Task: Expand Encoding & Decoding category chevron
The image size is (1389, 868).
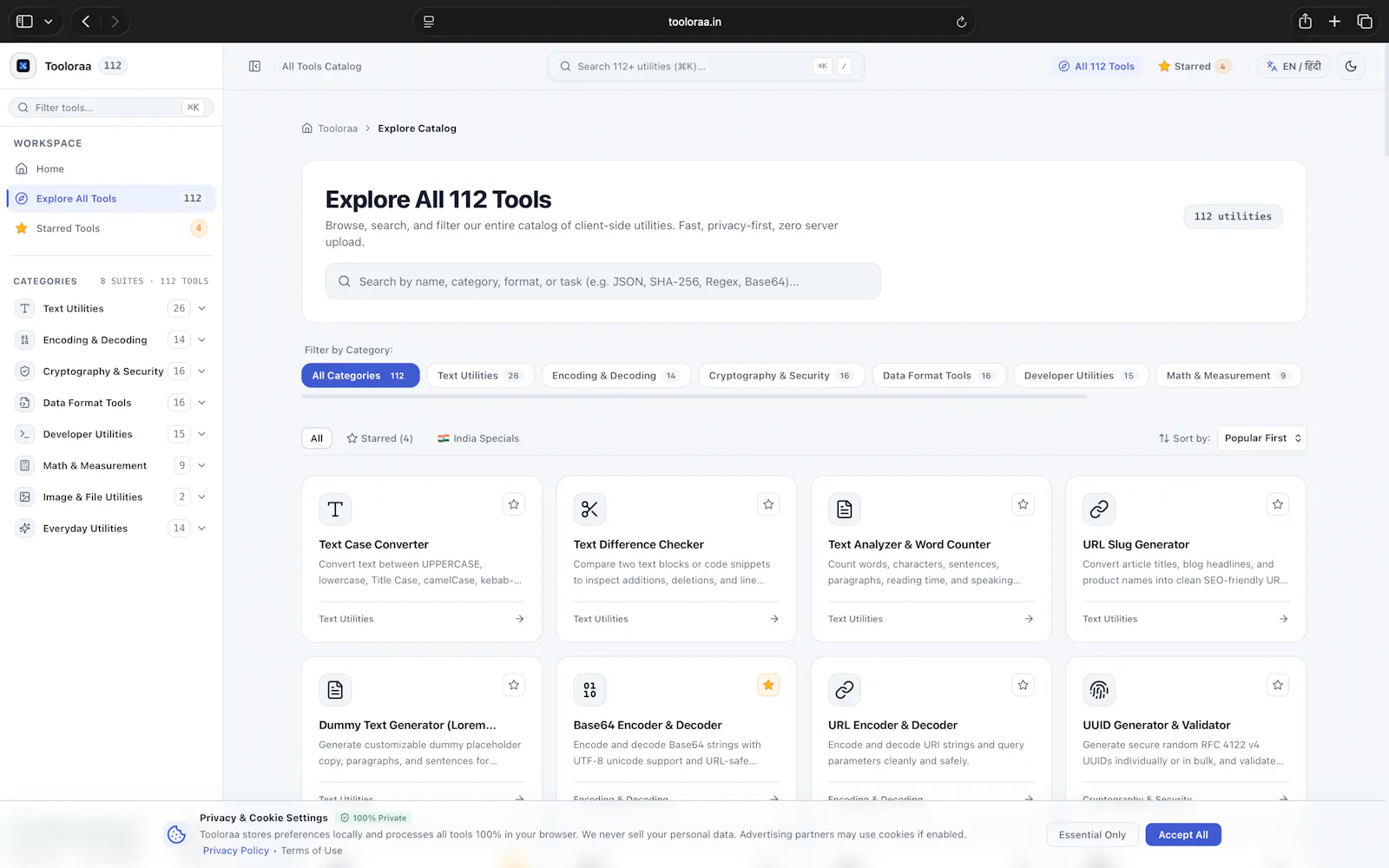Action: click(x=201, y=339)
